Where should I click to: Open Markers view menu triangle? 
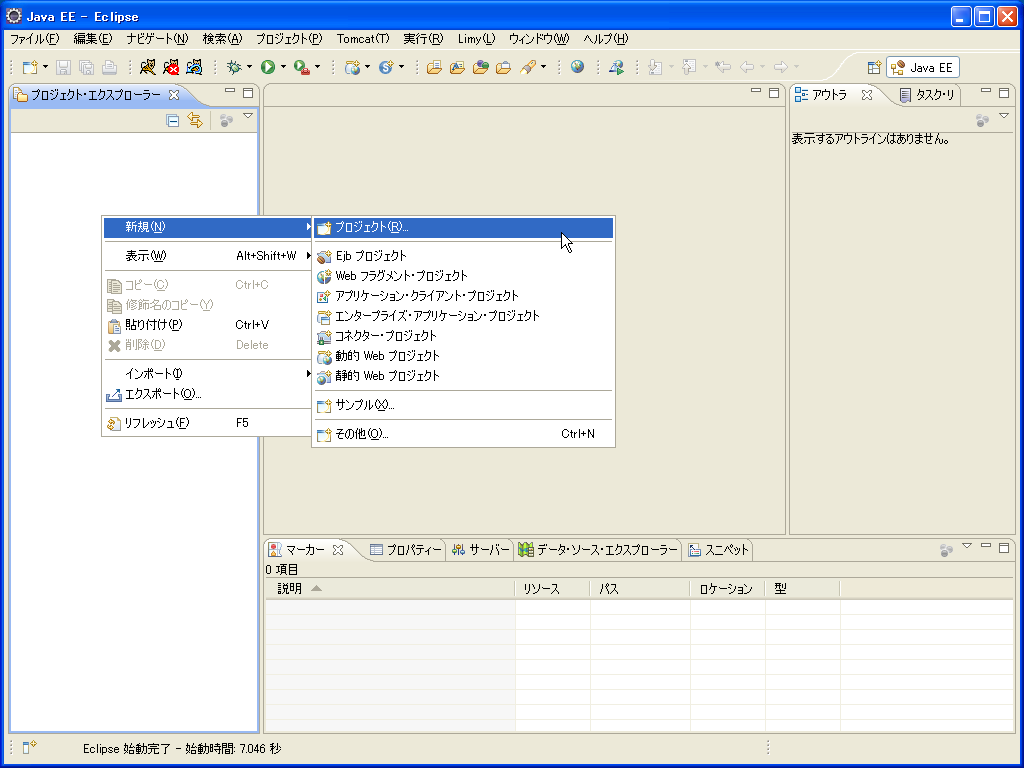967,546
